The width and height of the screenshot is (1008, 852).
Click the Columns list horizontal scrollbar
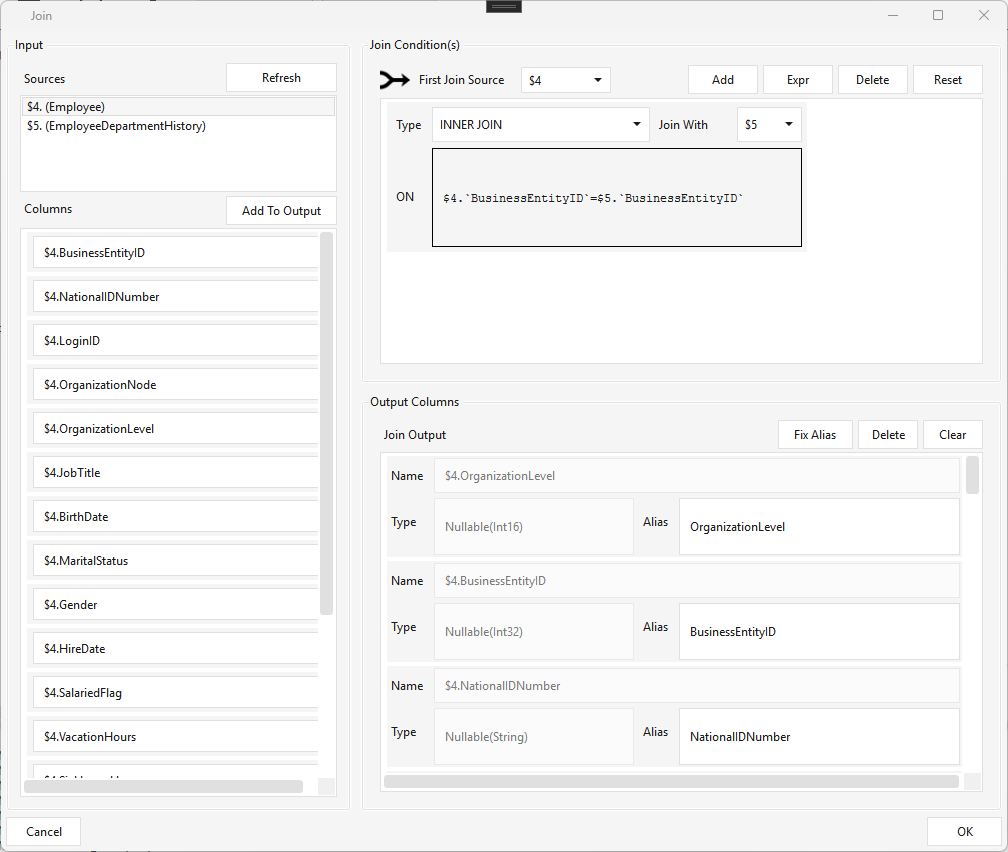[163, 786]
